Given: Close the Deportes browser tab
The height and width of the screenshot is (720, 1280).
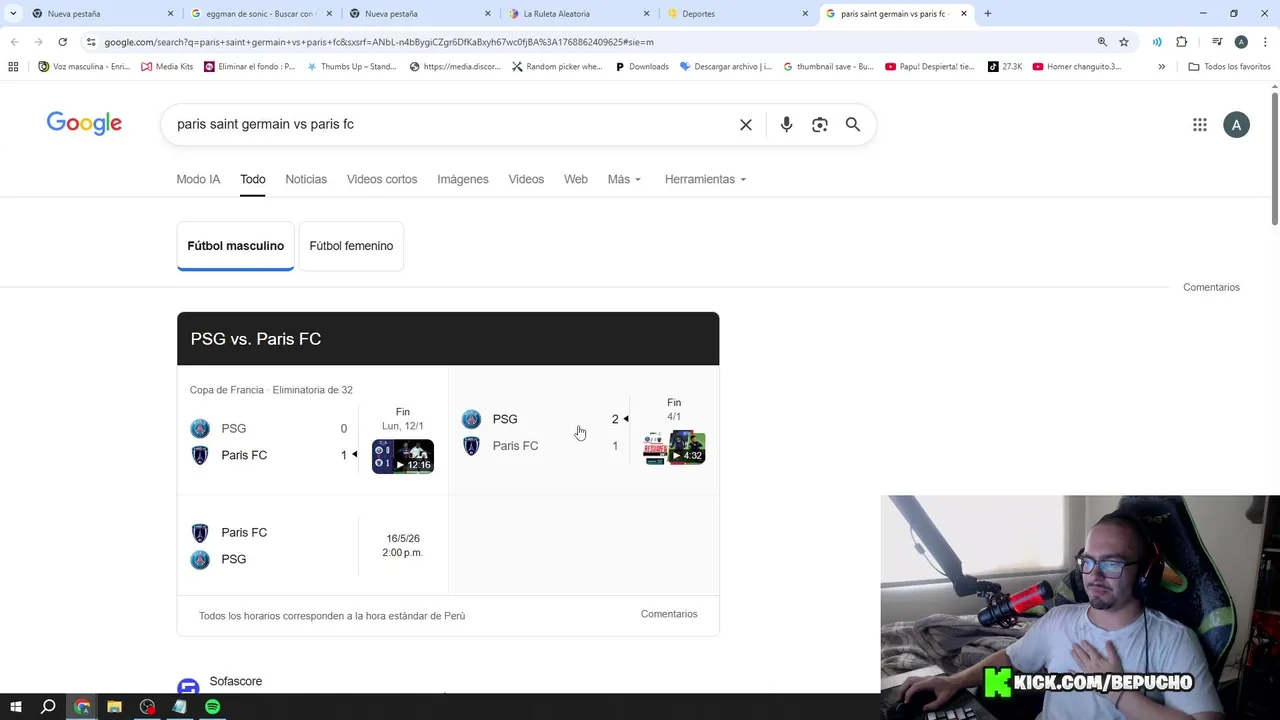Looking at the screenshot, I should pos(805,14).
